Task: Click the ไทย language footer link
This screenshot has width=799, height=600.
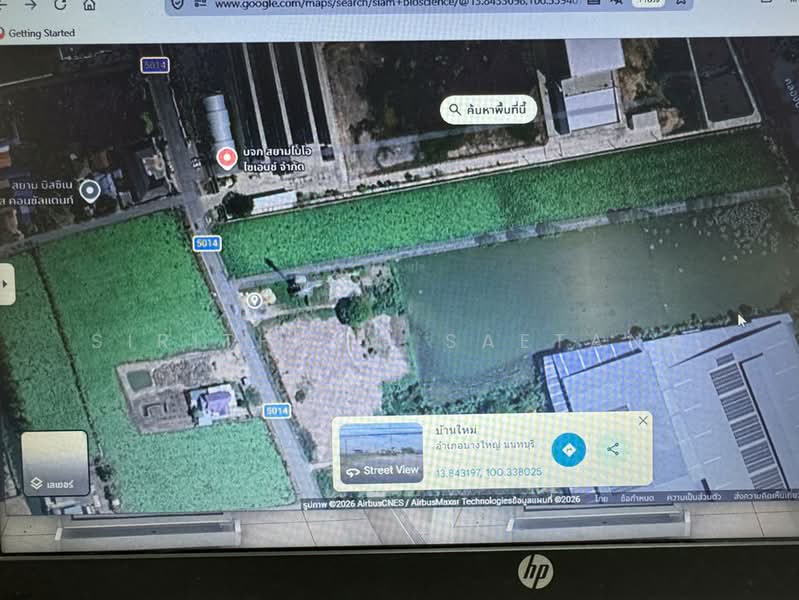Action: 601,498
